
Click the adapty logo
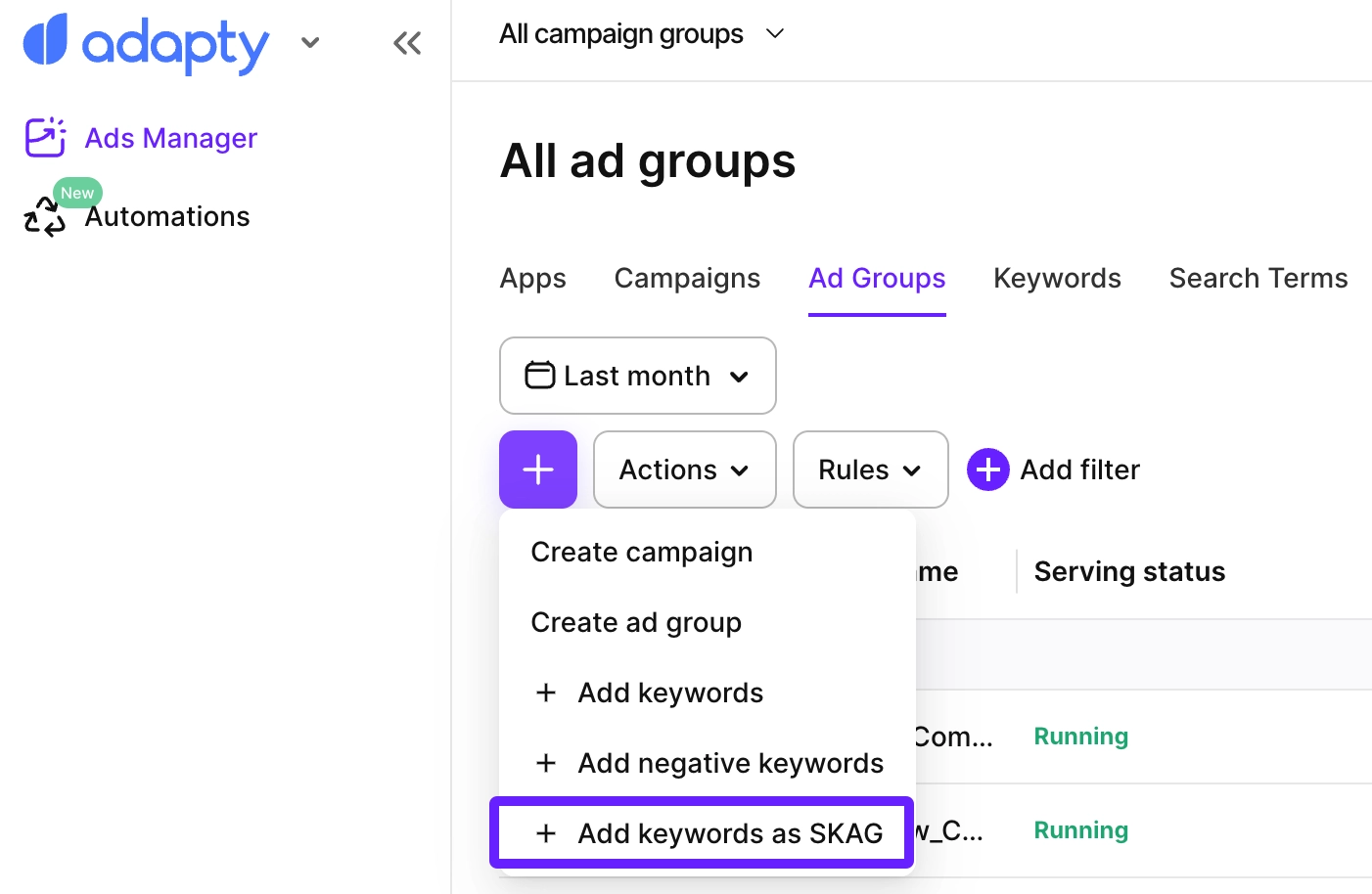coord(145,43)
